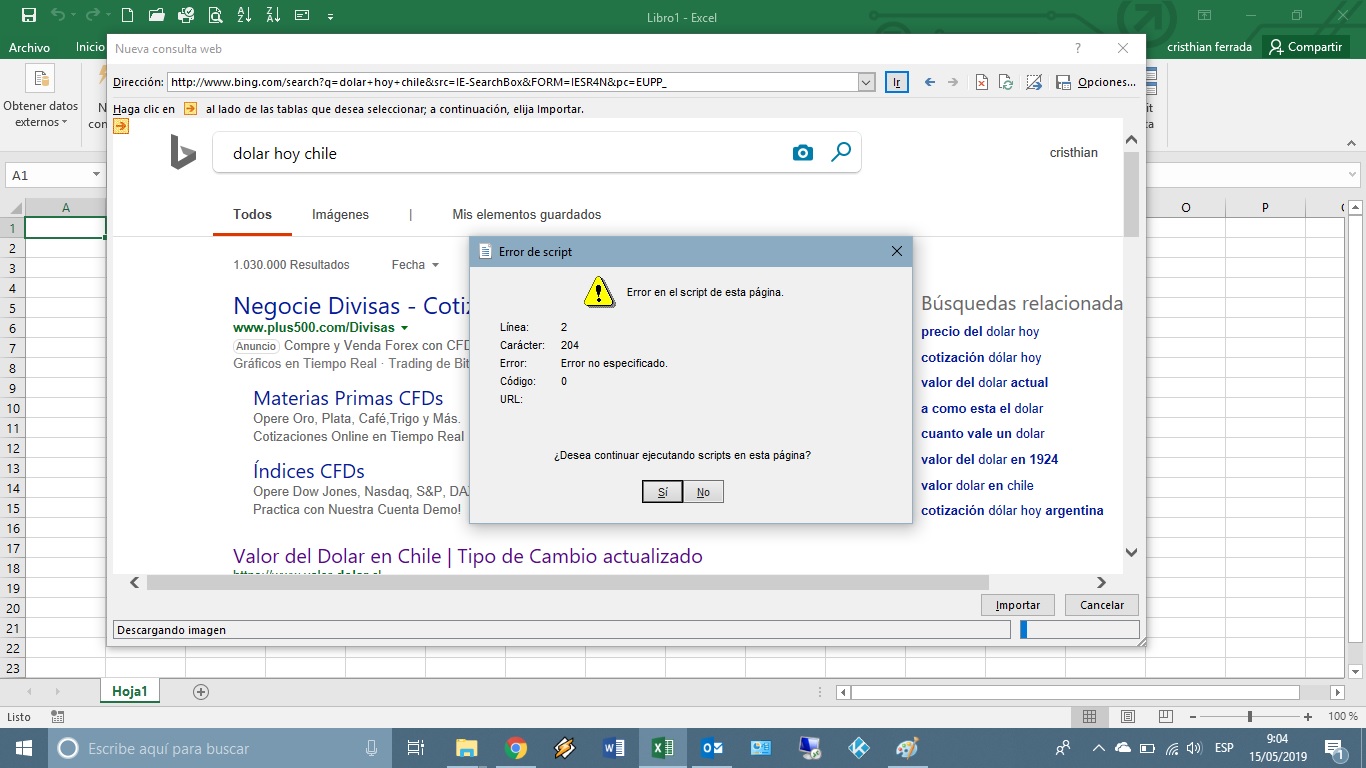Go forward with the forward arrow icon
The height and width of the screenshot is (768, 1366).
coord(953,82)
